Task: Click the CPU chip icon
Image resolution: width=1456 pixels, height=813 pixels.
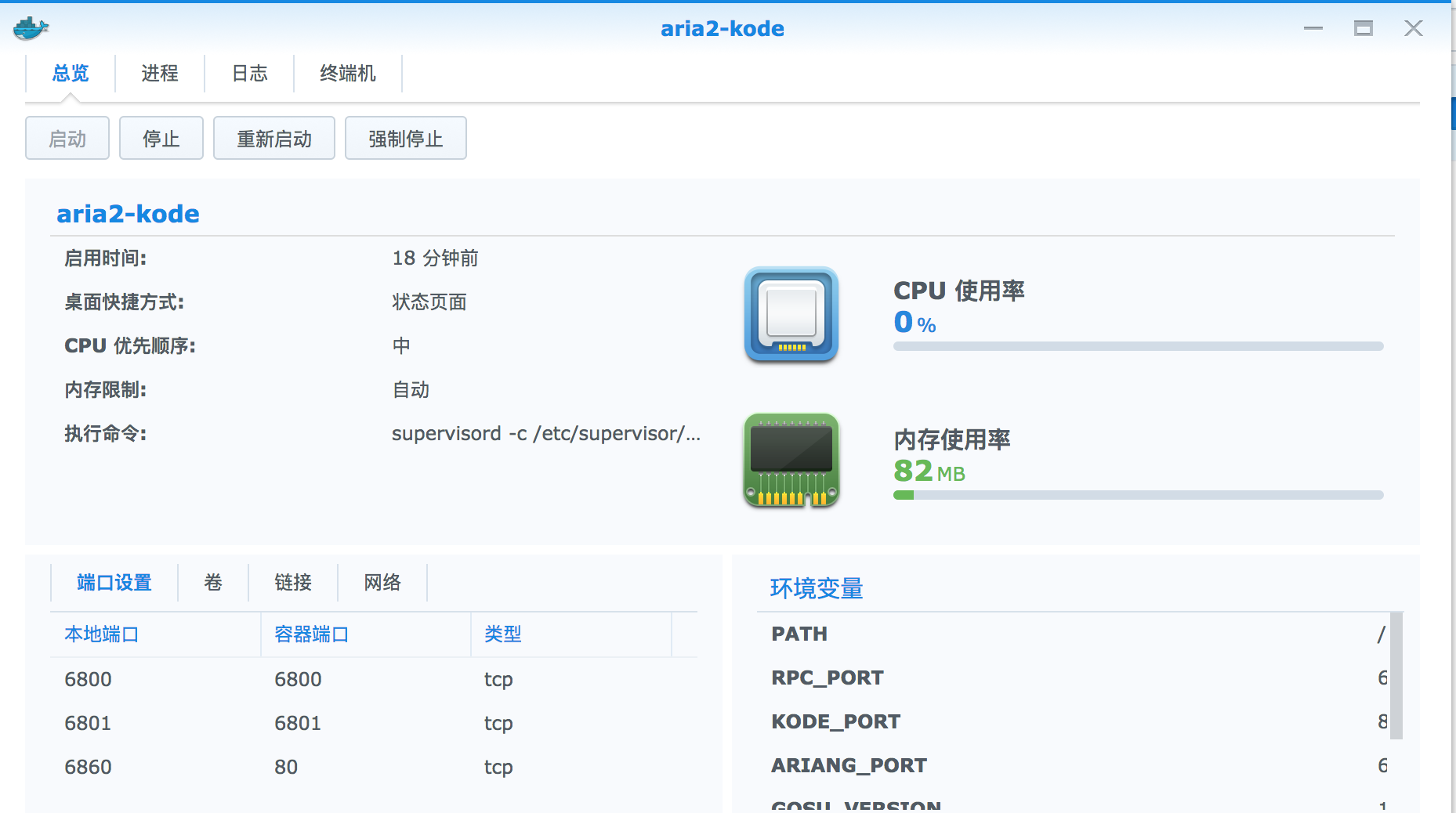Action: click(x=791, y=314)
